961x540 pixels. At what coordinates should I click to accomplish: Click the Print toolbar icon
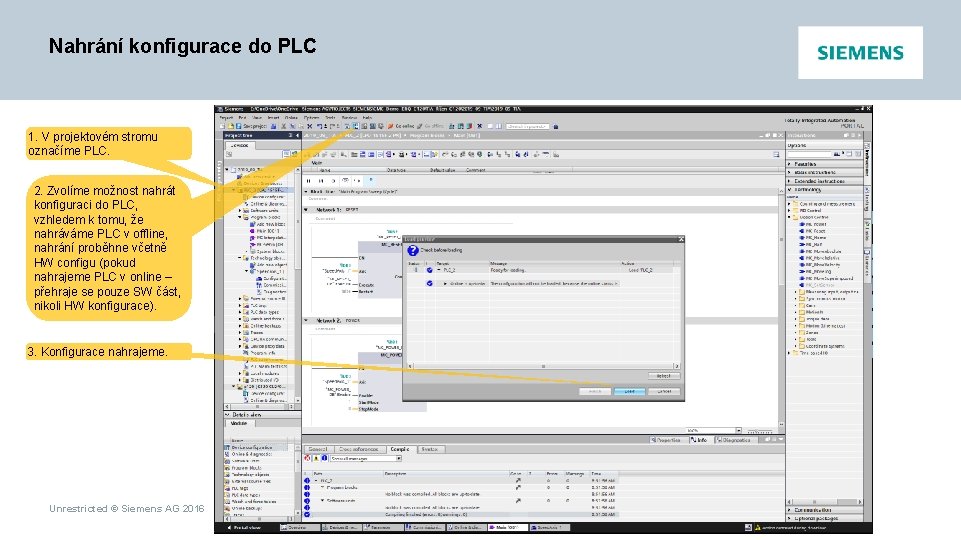tap(274, 126)
